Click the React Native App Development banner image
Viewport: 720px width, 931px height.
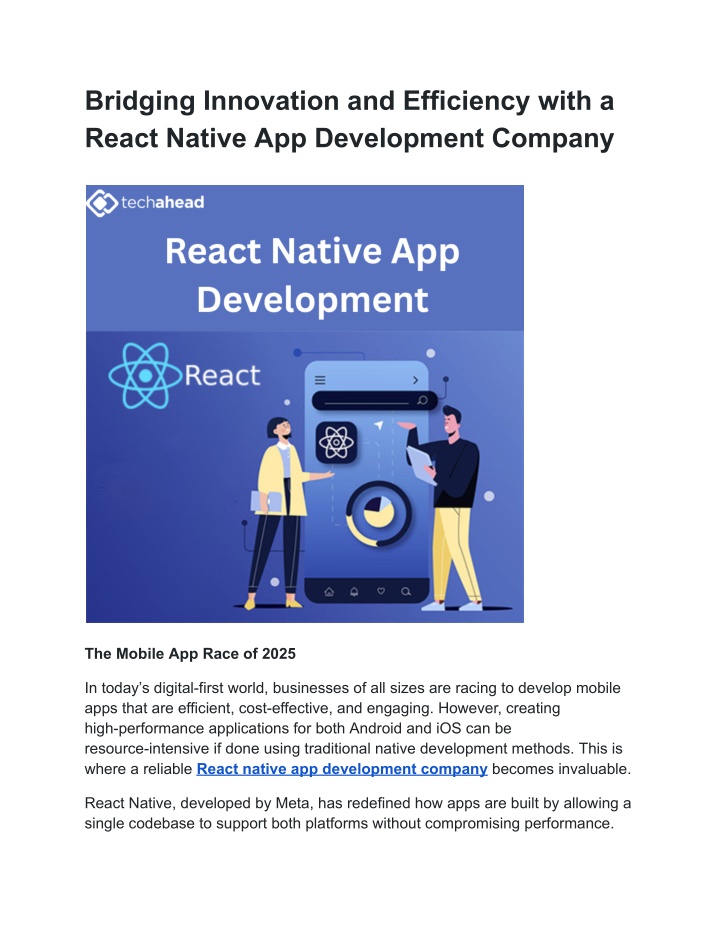[305, 404]
